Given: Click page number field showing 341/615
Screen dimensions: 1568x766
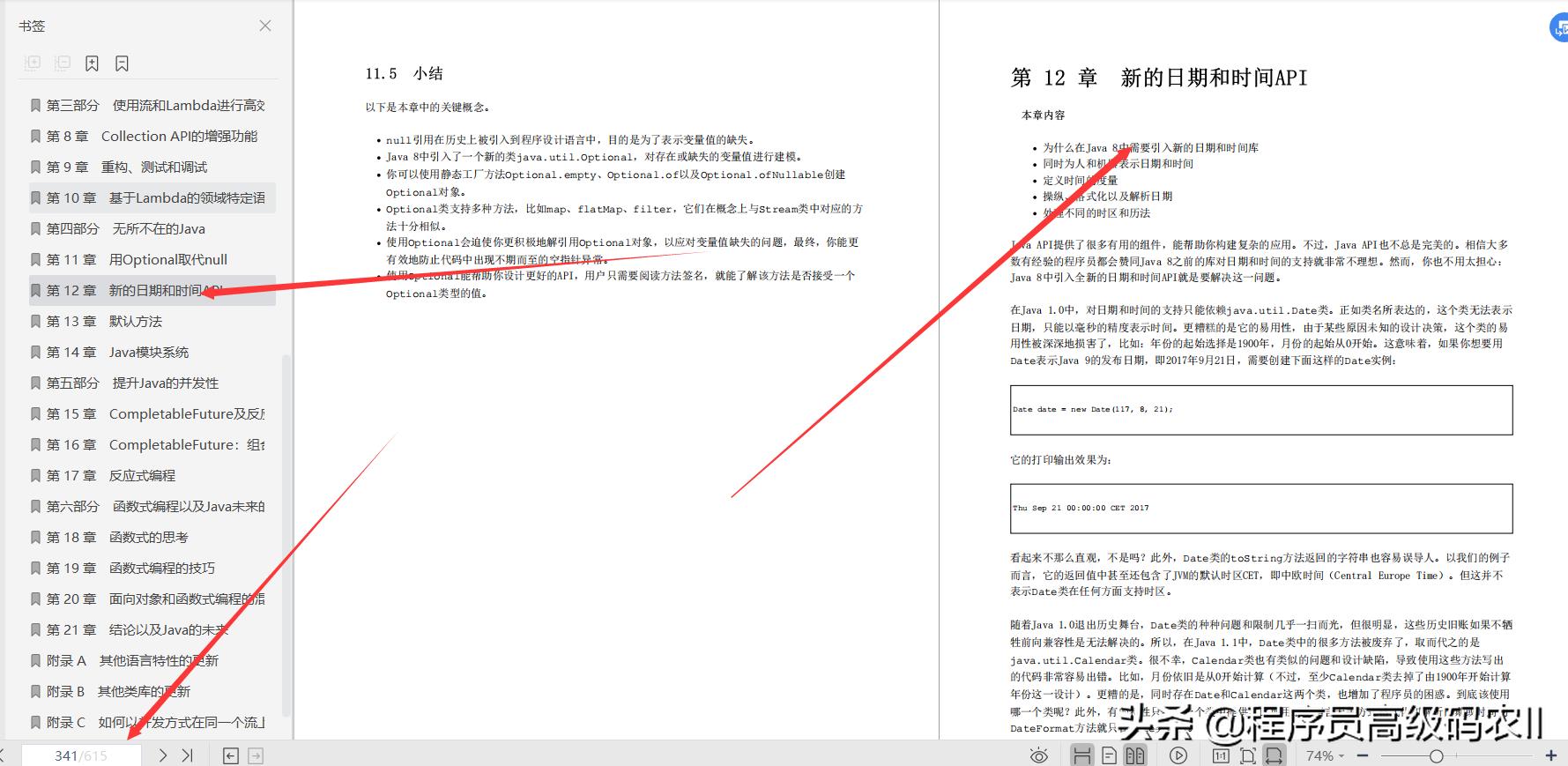Looking at the screenshot, I should [81, 755].
